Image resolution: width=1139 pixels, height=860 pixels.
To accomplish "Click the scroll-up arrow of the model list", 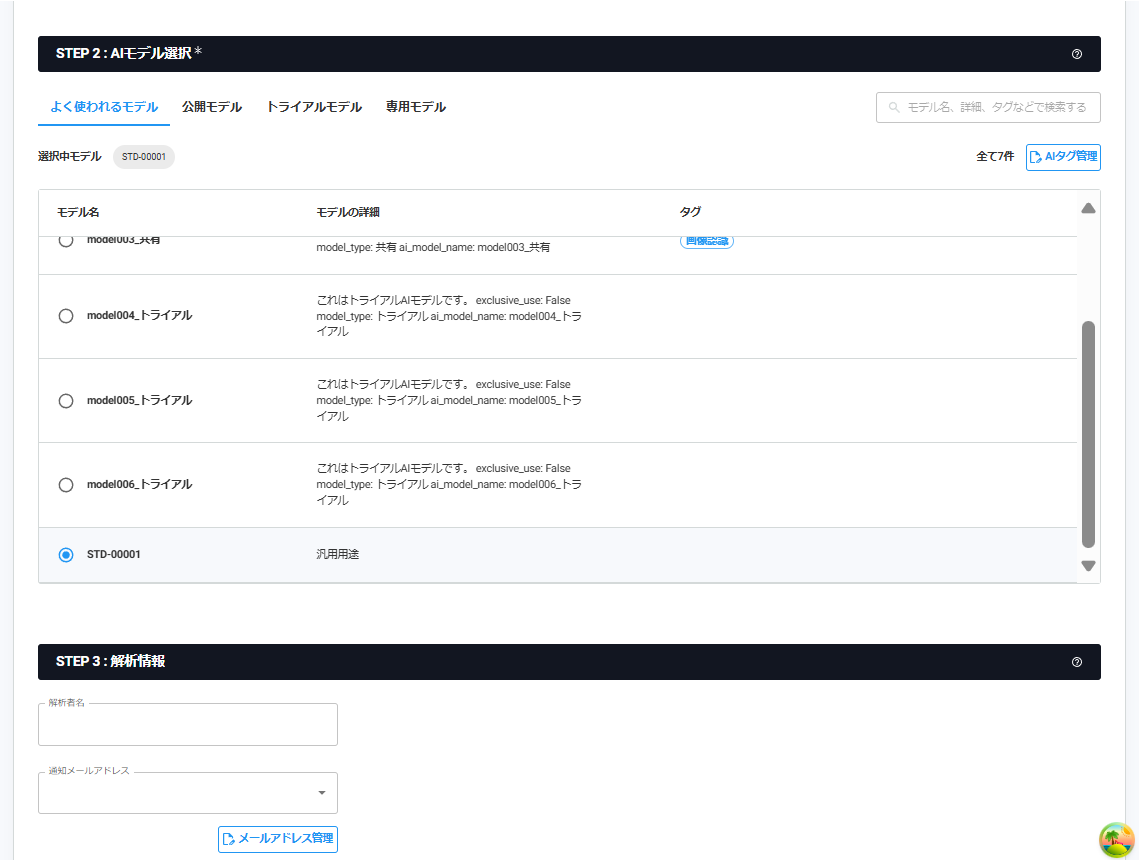I will coord(1088,208).
